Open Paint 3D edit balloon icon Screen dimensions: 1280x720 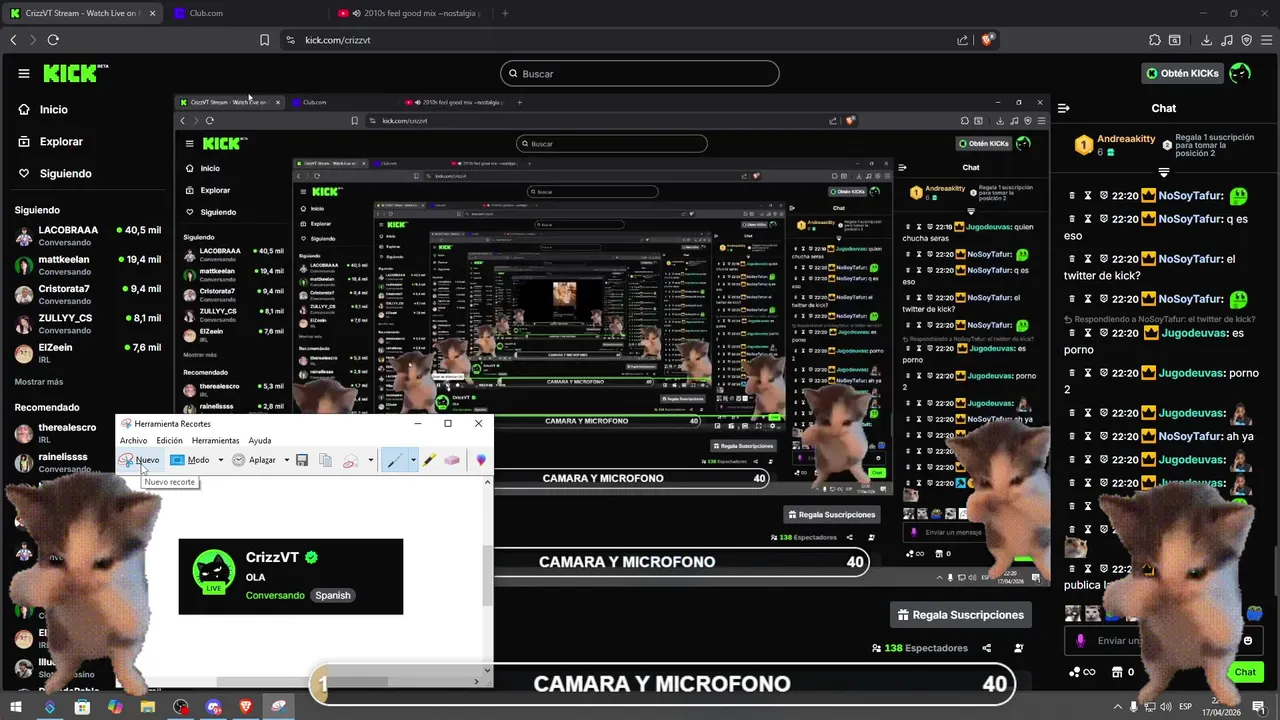tap(481, 460)
